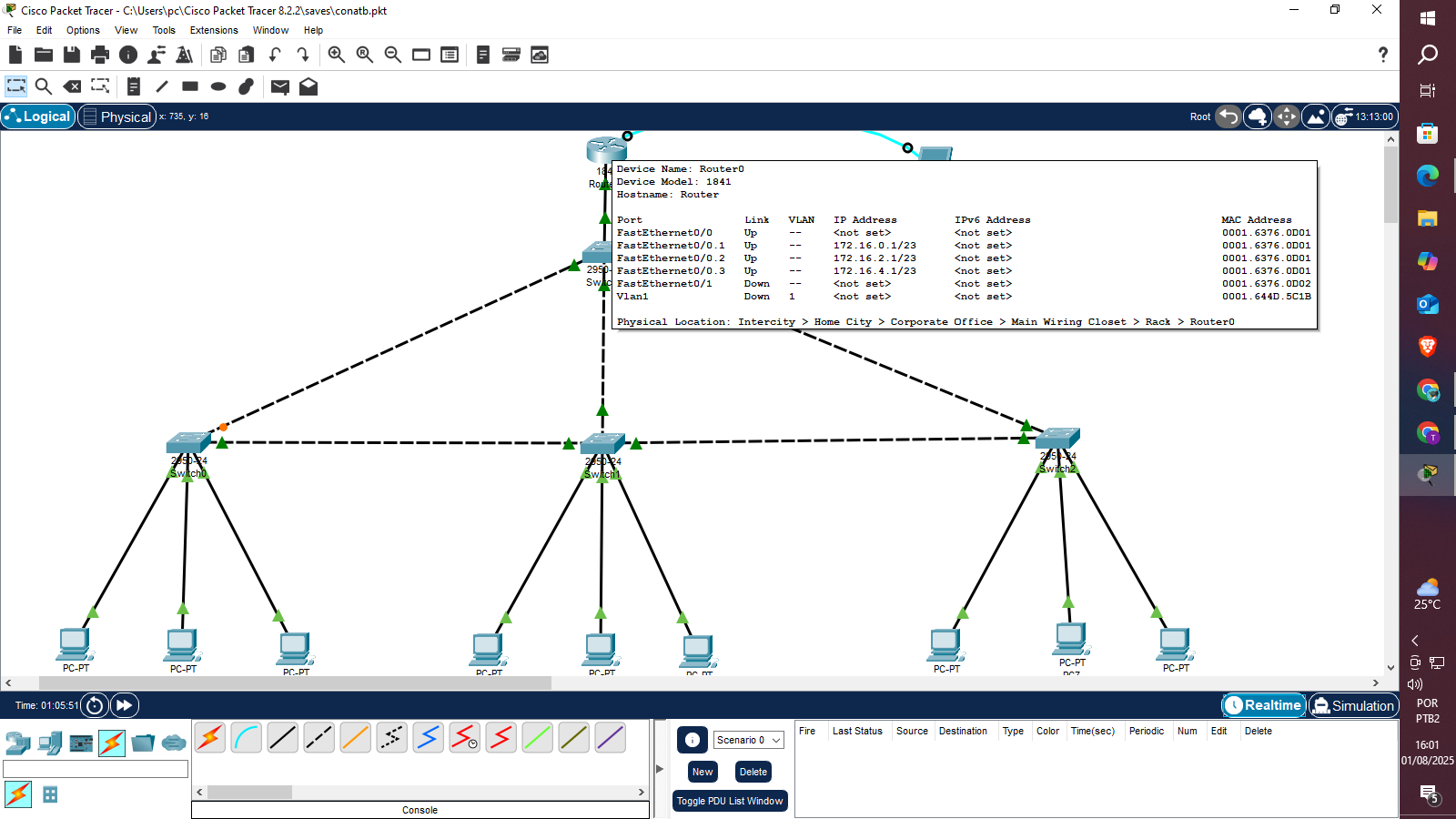Open the network information icon
This screenshot has width=1456, height=819.
[x=128, y=55]
